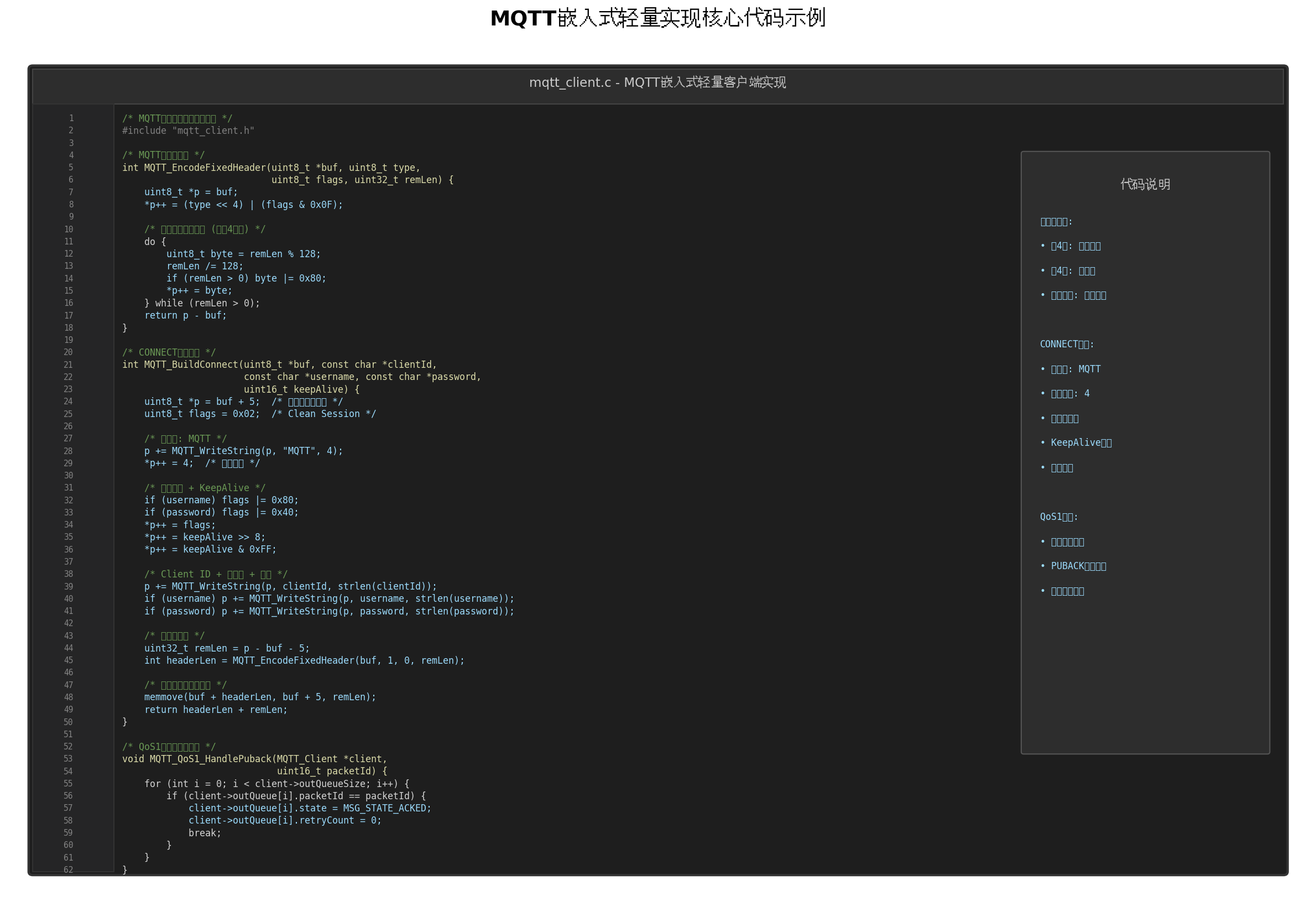This screenshot has width=1316, height=901.
Task: Select 'uint8_t byte = remLen % 128;' line
Action: pyautogui.click(x=243, y=254)
